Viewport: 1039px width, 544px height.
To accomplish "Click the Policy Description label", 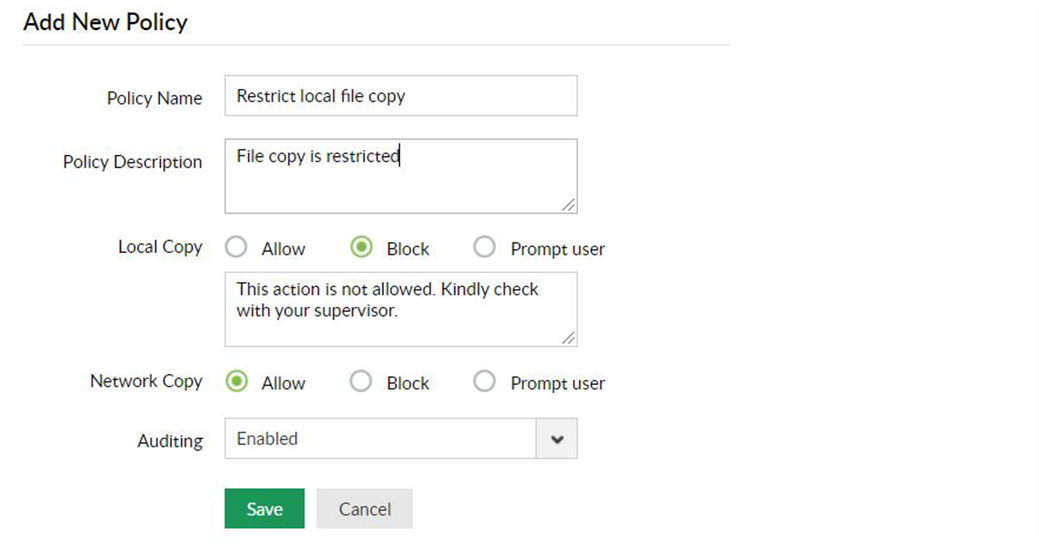I will click(x=132, y=162).
